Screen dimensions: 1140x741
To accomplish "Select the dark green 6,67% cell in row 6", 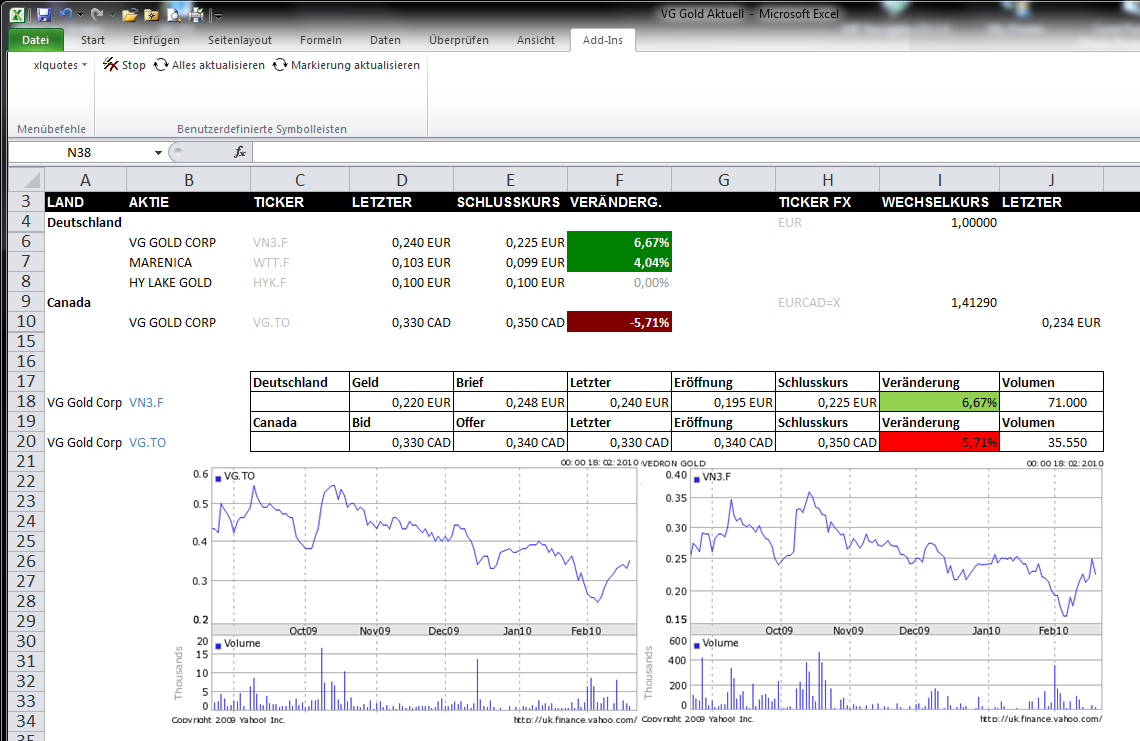I will point(619,242).
